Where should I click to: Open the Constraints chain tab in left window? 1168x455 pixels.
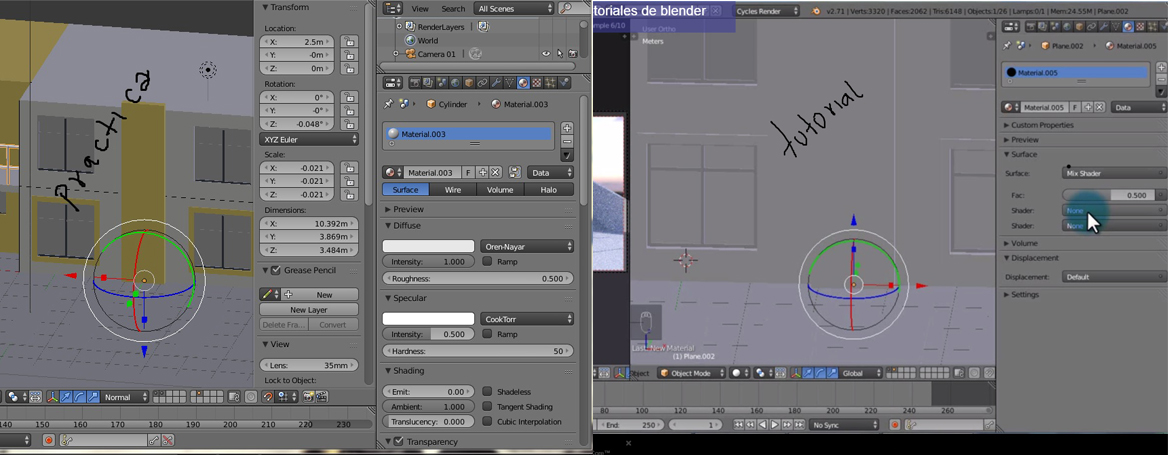click(x=483, y=83)
